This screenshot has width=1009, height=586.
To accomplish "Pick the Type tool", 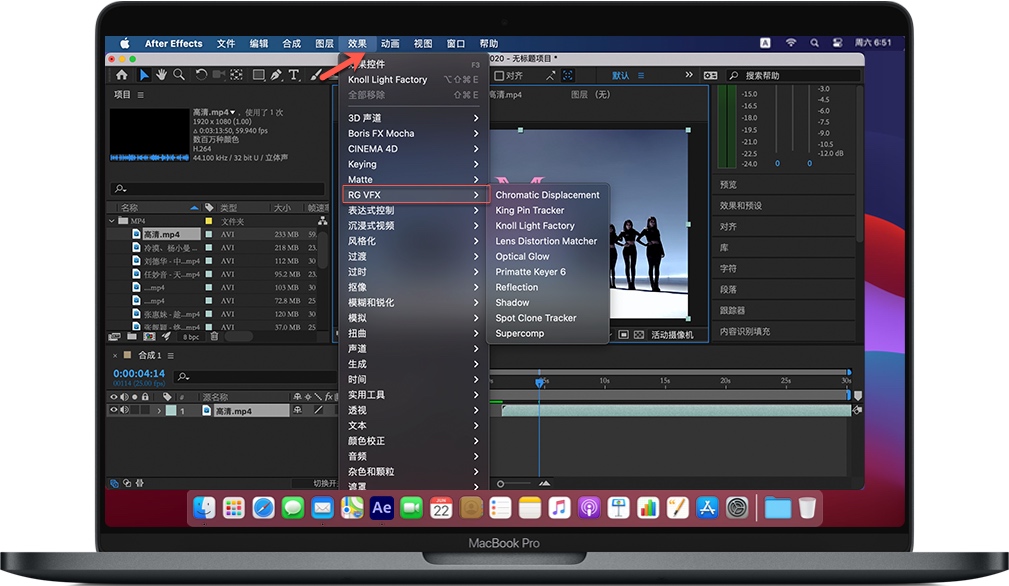I will click(293, 74).
